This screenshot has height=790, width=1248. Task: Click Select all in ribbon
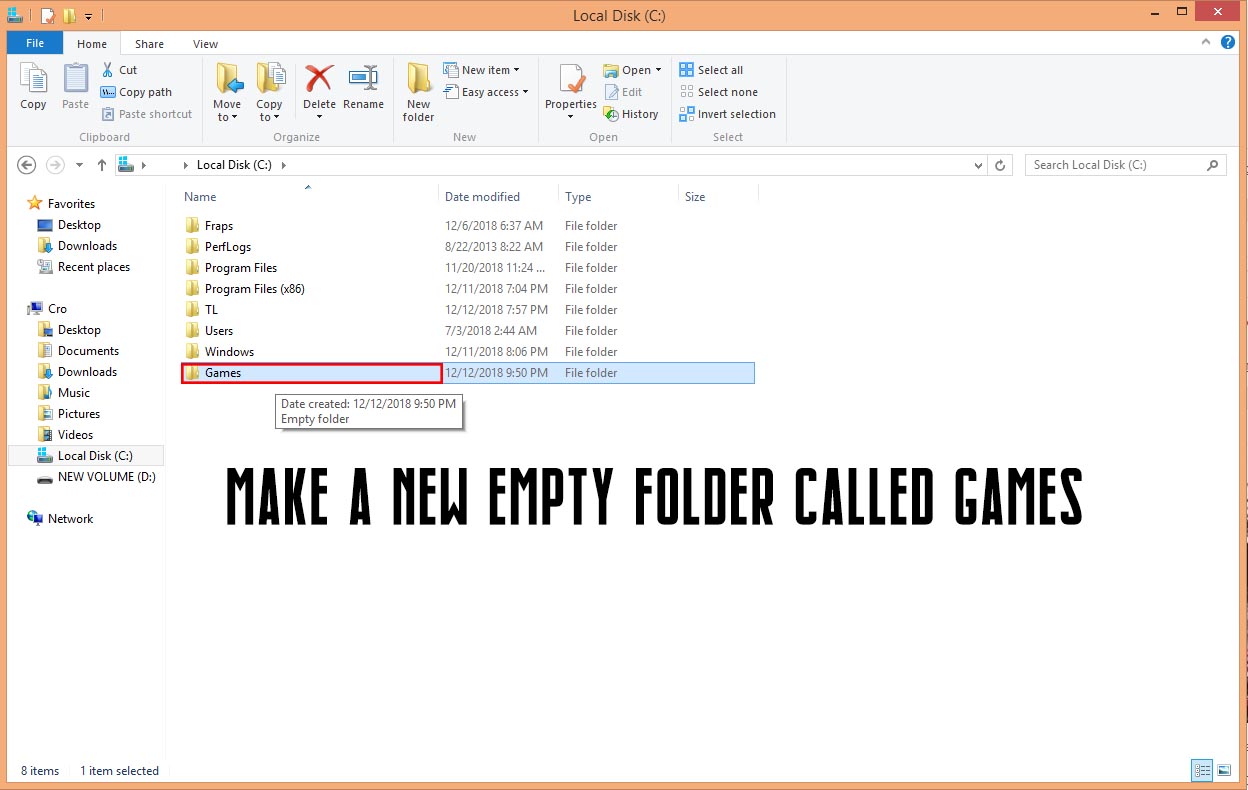(711, 70)
